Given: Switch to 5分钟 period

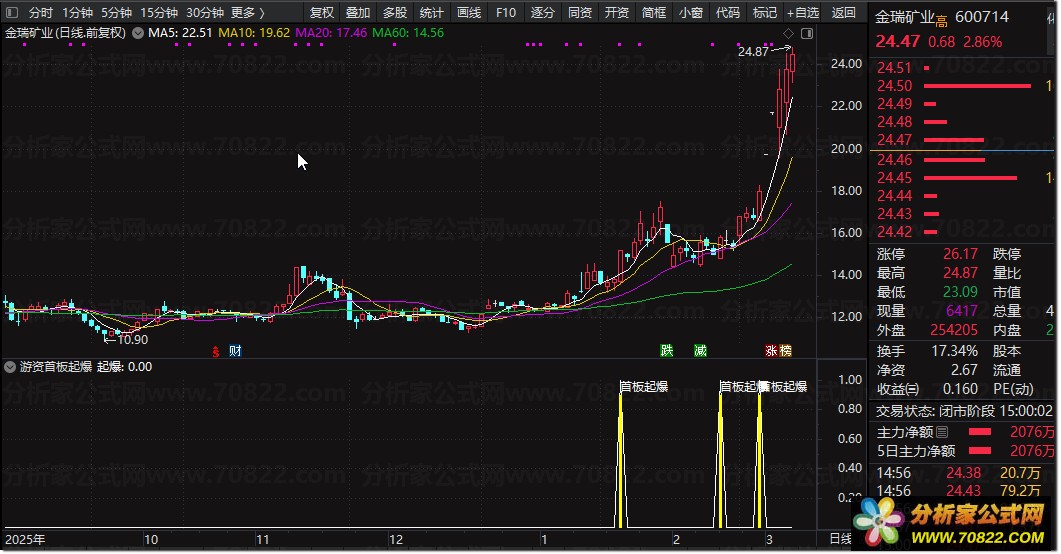Looking at the screenshot, I should click(x=116, y=13).
